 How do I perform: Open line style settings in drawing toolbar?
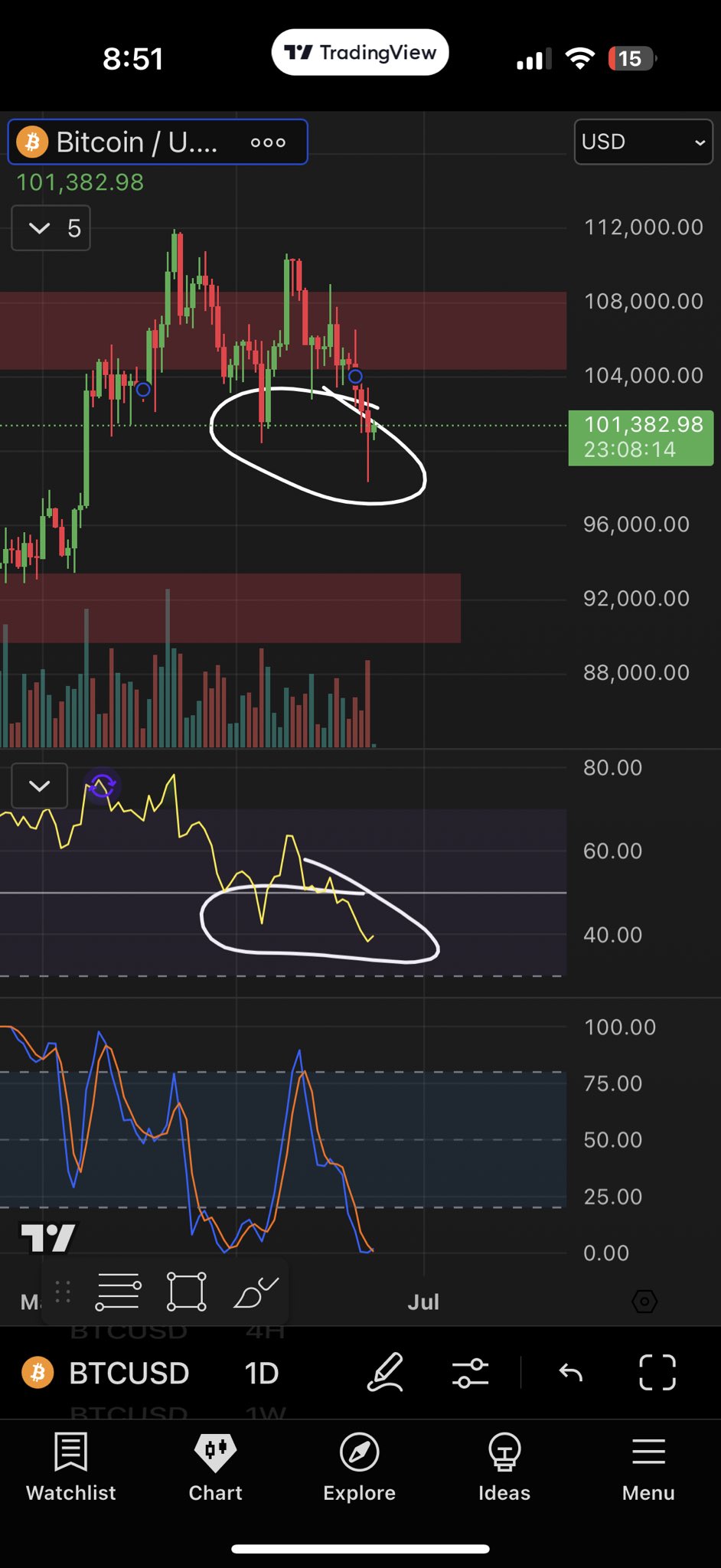[118, 1292]
